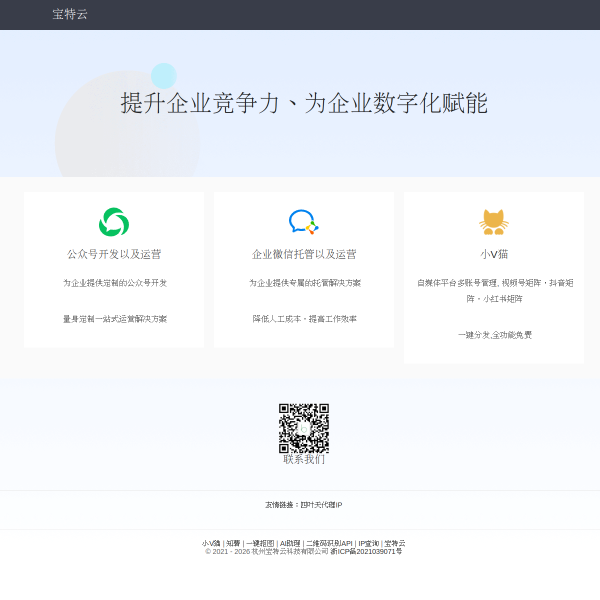Open the IP查询 footer link
The width and height of the screenshot is (600, 600).
368,543
